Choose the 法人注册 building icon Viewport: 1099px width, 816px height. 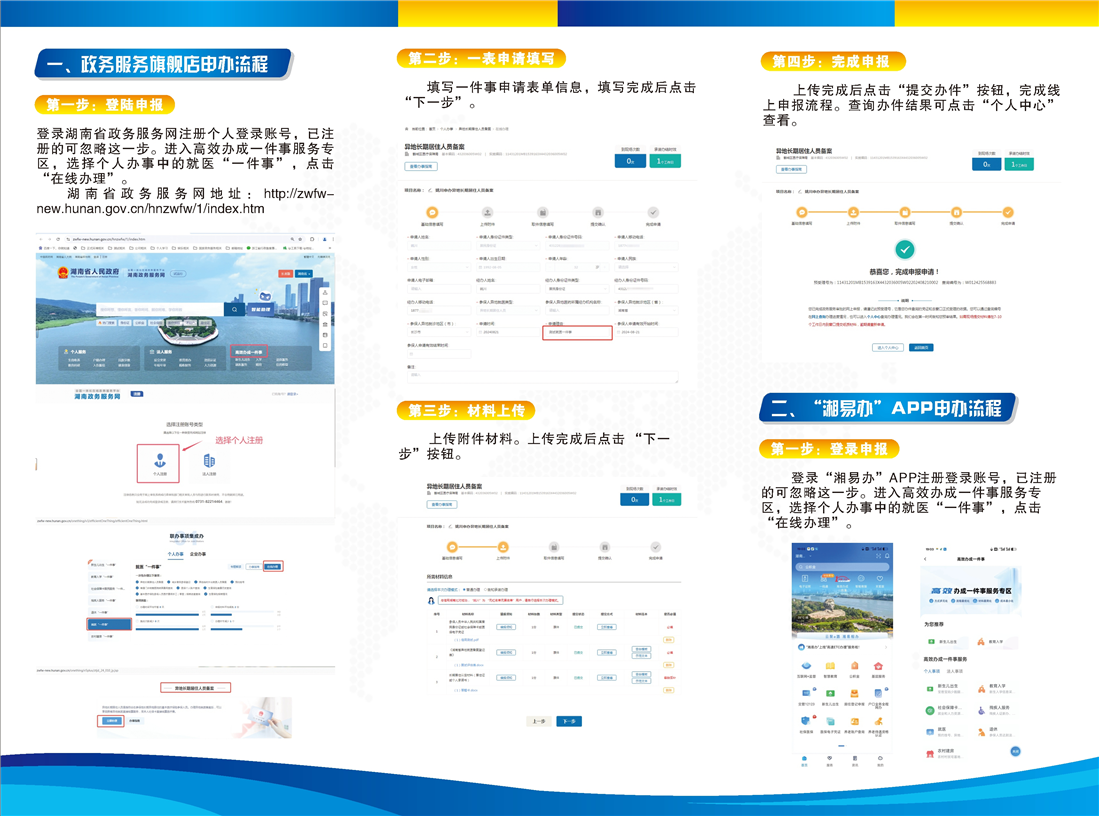(x=209, y=461)
